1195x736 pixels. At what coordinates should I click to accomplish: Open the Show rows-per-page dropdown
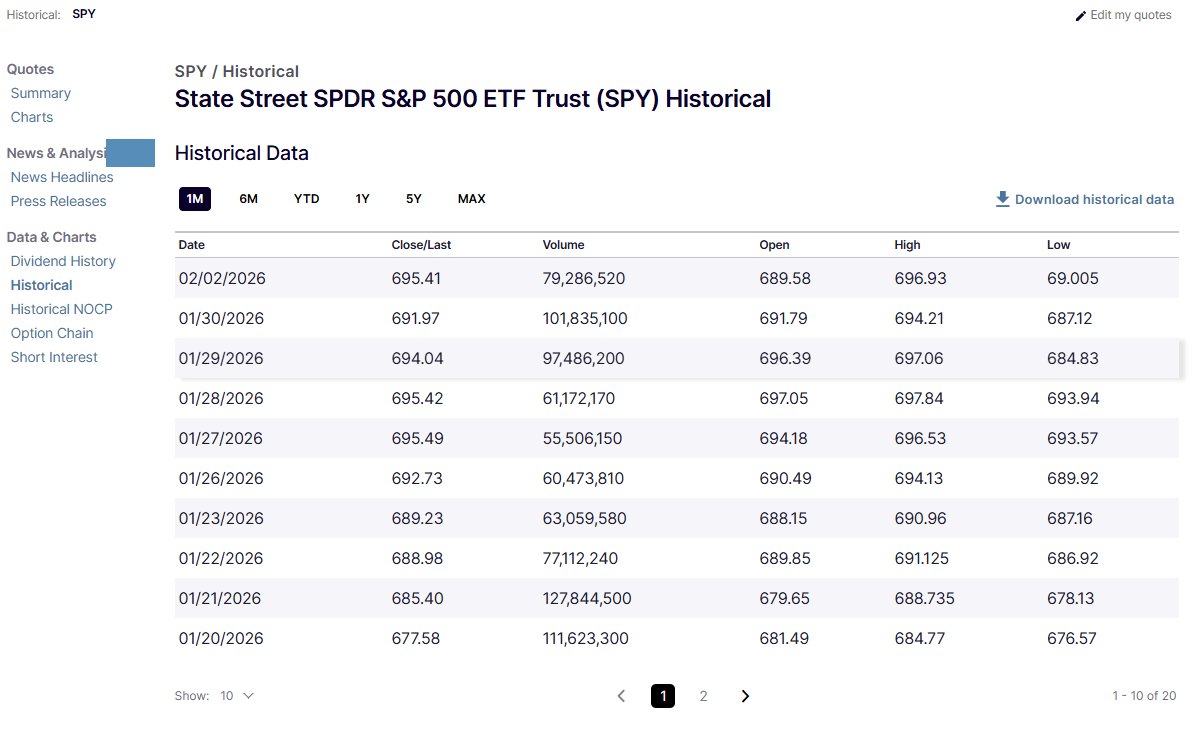[x=238, y=696]
